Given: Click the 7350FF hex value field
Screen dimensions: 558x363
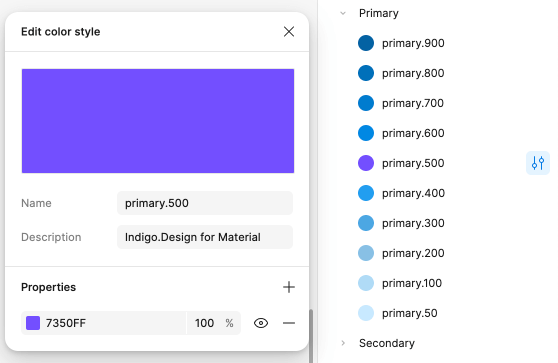Looking at the screenshot, I should (115, 323).
